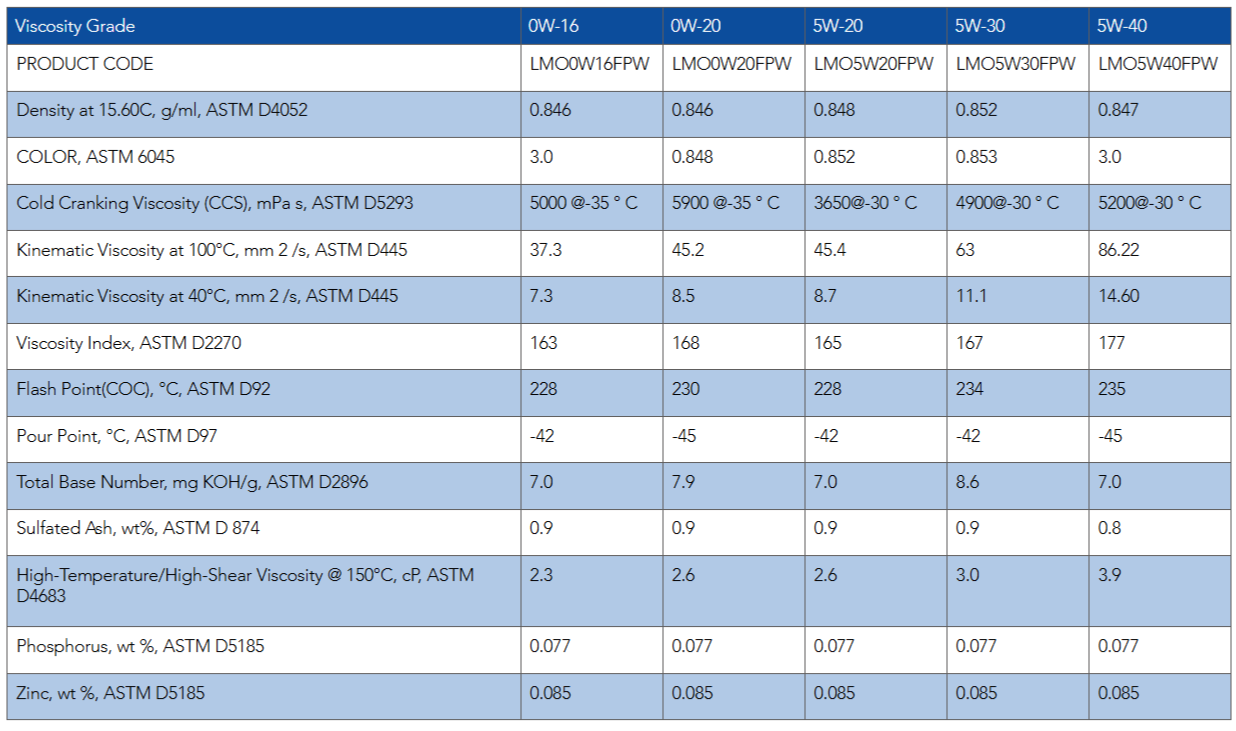Select the 5W-30 column header

(977, 26)
